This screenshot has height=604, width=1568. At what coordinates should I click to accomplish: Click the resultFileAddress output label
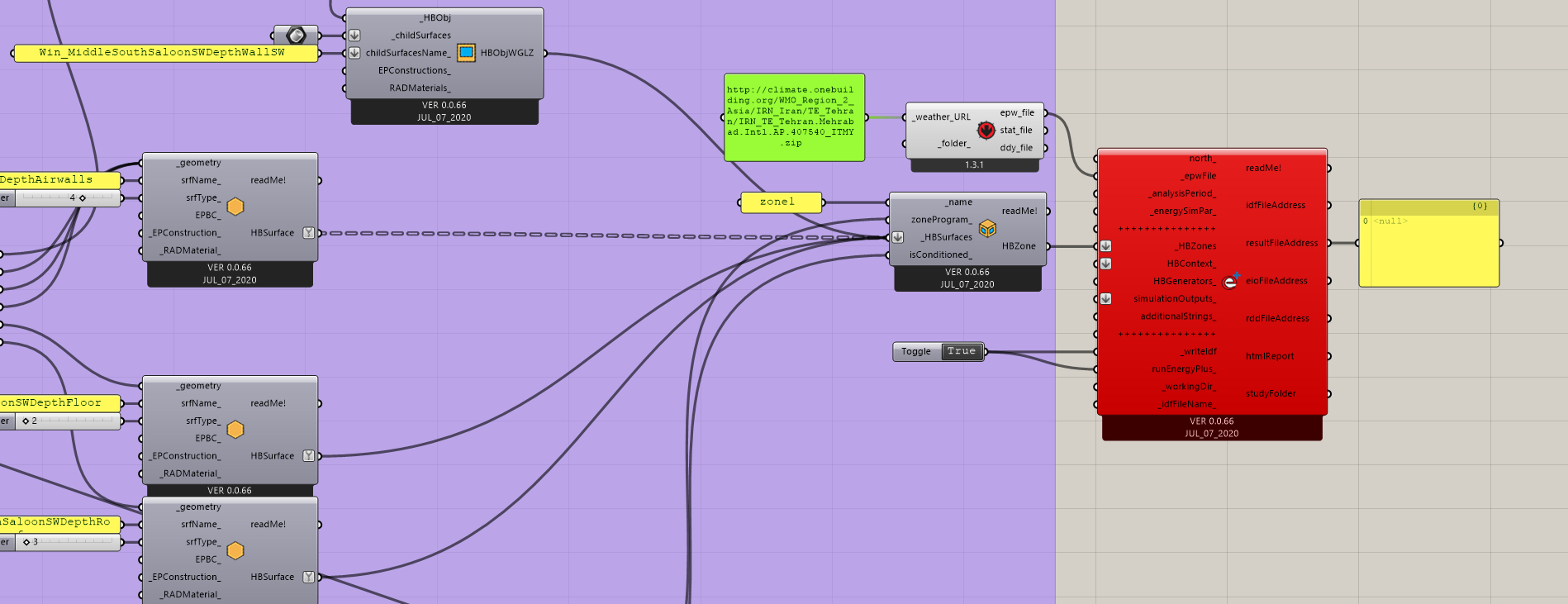pos(1281,243)
